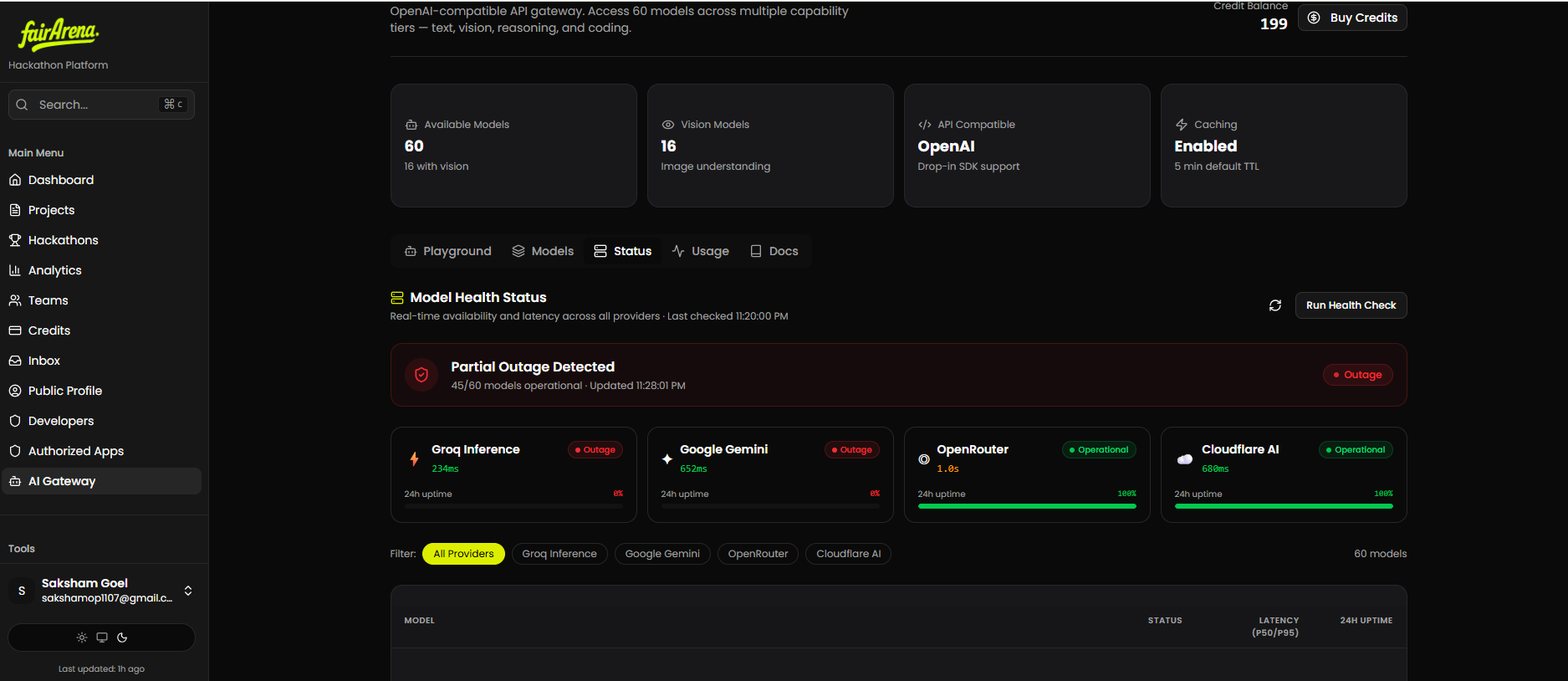The height and width of the screenshot is (681, 1568).
Task: Click the "Last updated: 1h ago" text
Action: 101,669
